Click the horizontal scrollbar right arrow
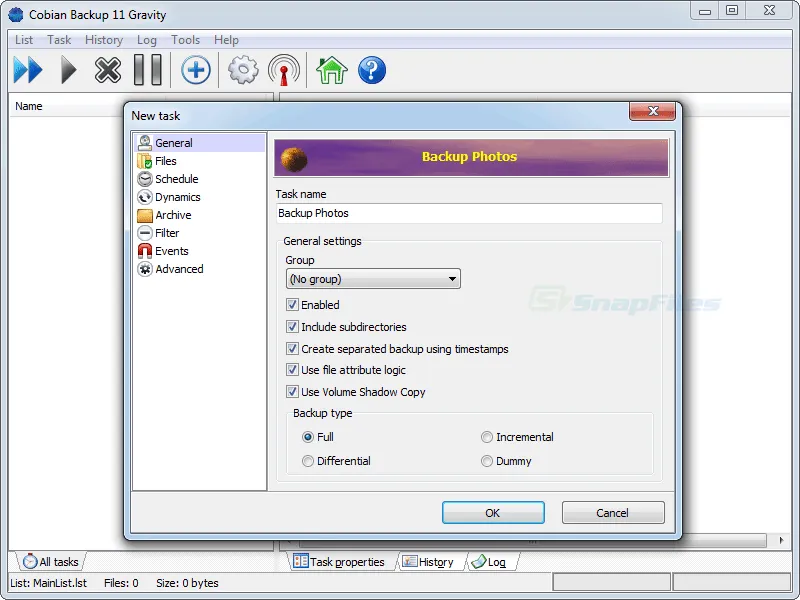The image size is (800, 600). pyautogui.click(x=781, y=540)
